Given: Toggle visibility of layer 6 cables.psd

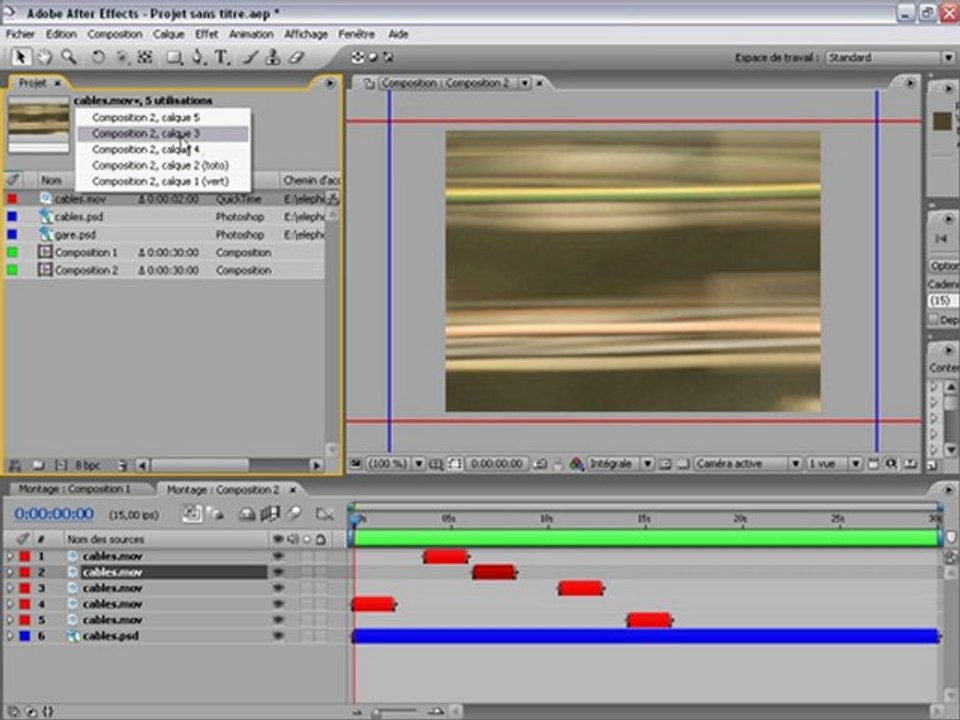Looking at the screenshot, I should (x=278, y=636).
